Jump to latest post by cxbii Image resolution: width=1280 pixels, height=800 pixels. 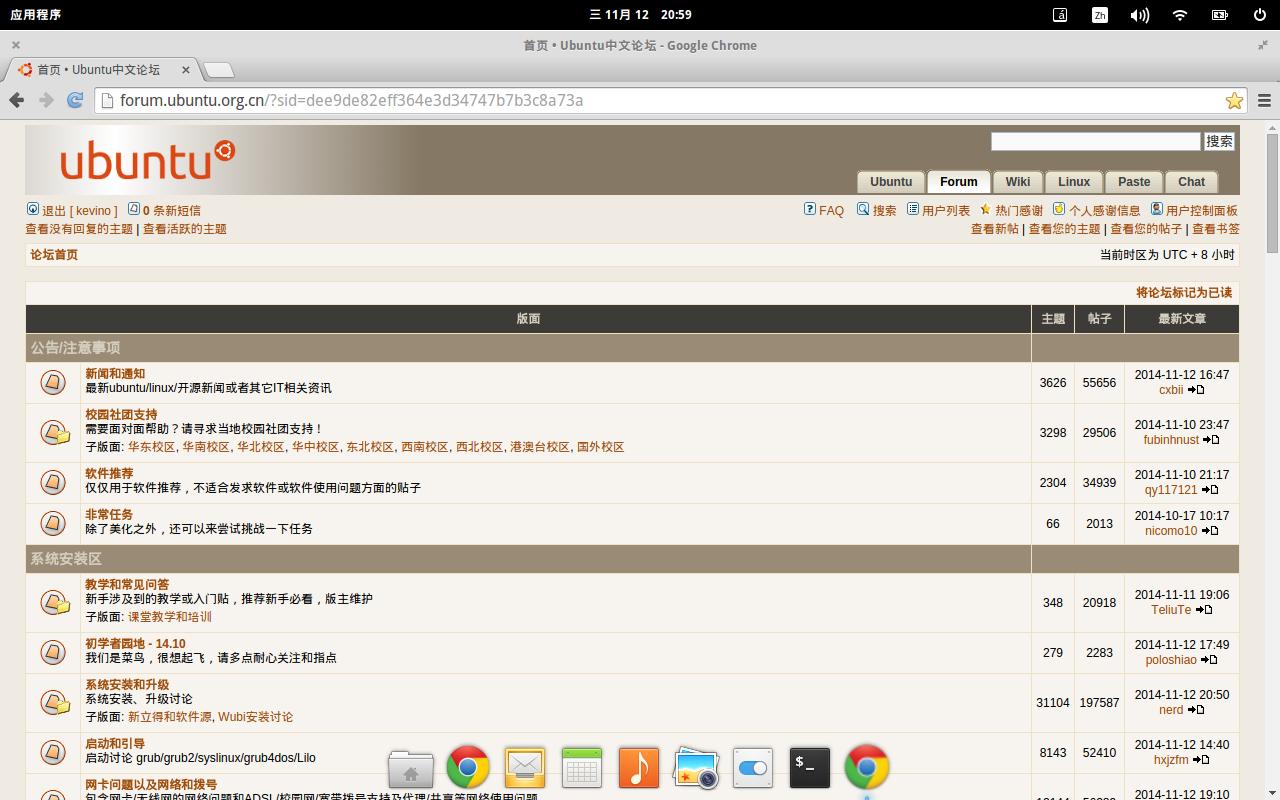tap(1196, 390)
